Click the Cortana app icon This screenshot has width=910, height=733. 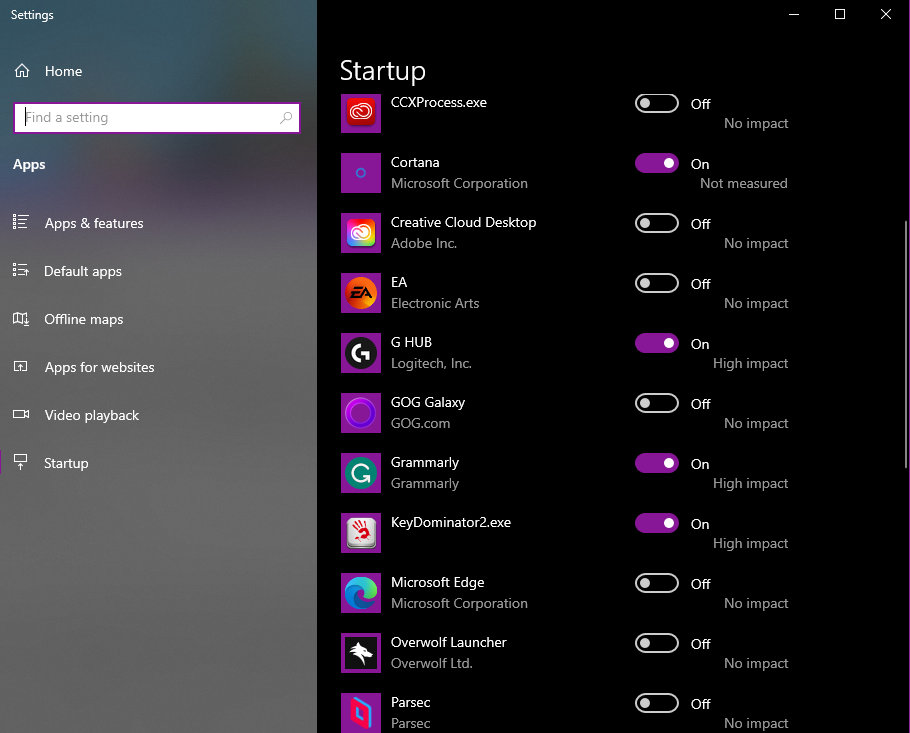(x=361, y=173)
